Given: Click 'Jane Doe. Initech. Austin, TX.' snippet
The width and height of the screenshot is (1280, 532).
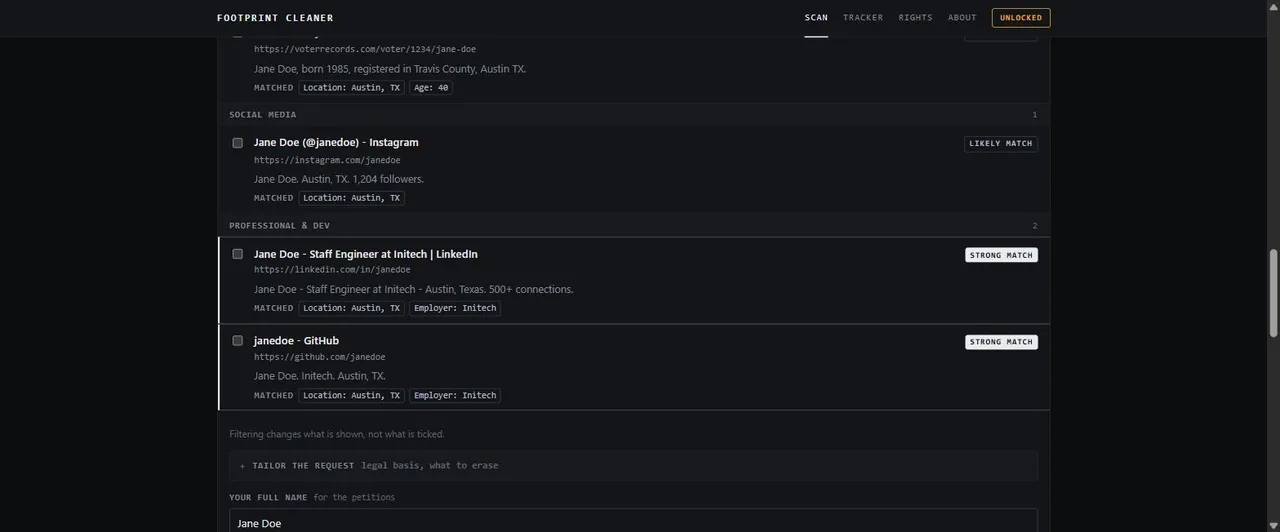Looking at the screenshot, I should click(x=320, y=376).
